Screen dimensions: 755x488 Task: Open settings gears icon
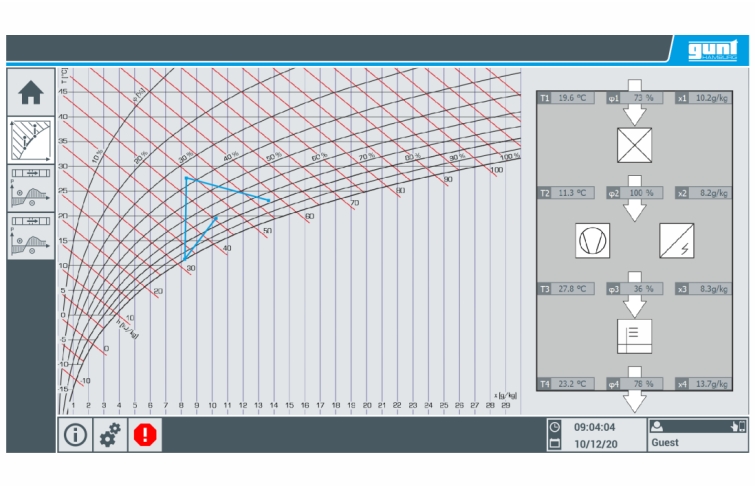tap(110, 435)
